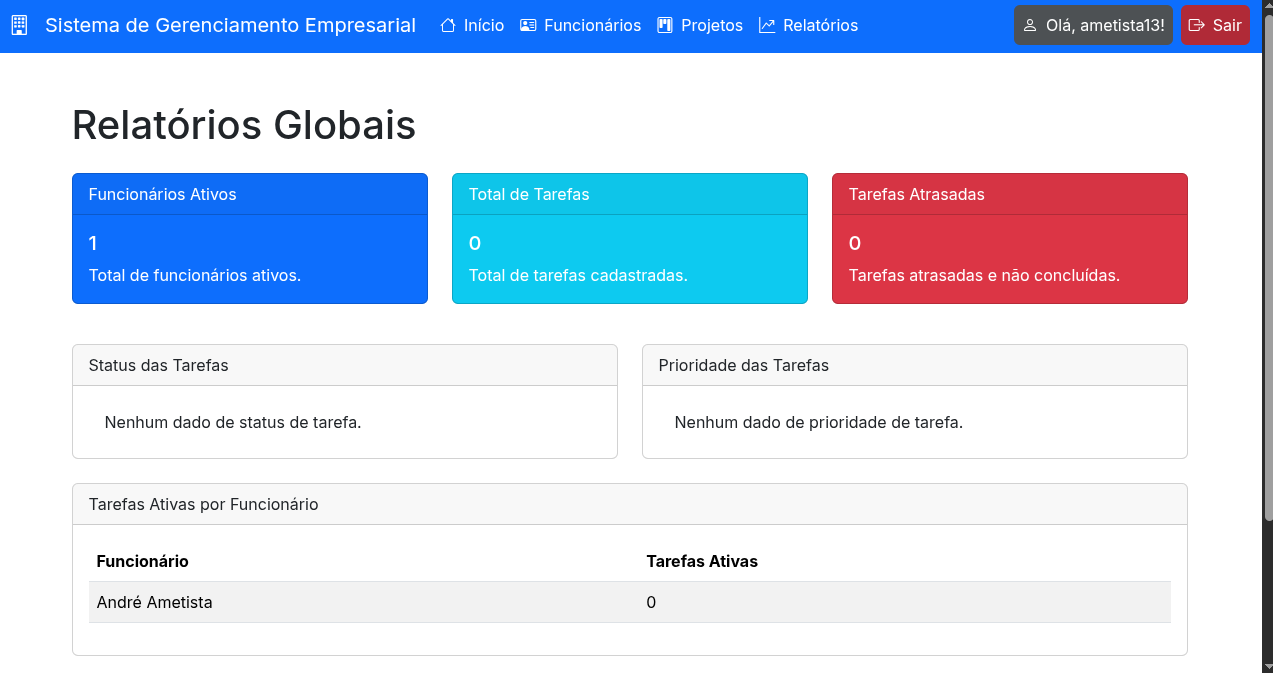Click the chart icon beside Relatórios
Image resolution: width=1273 pixels, height=673 pixels.
point(767,25)
